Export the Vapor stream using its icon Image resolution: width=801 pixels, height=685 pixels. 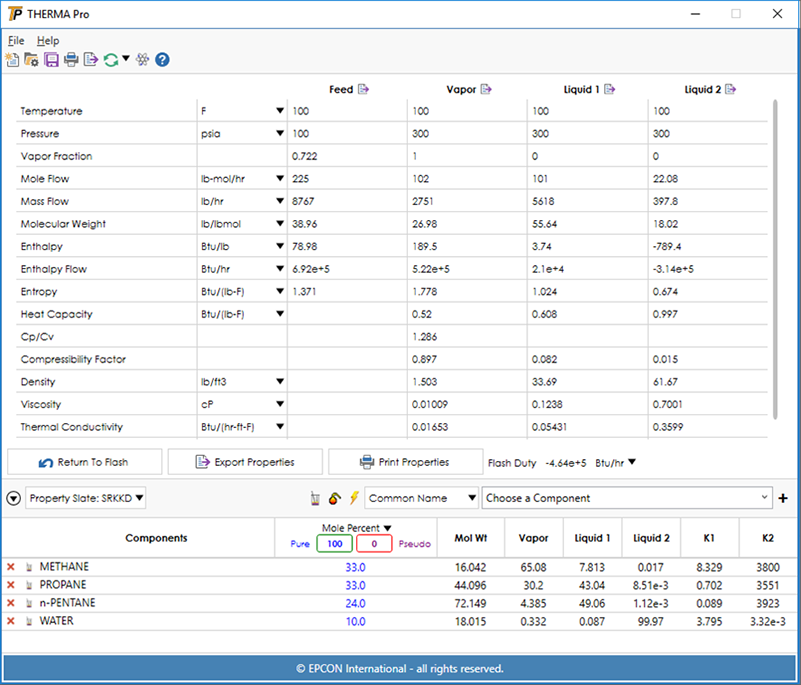click(x=486, y=89)
